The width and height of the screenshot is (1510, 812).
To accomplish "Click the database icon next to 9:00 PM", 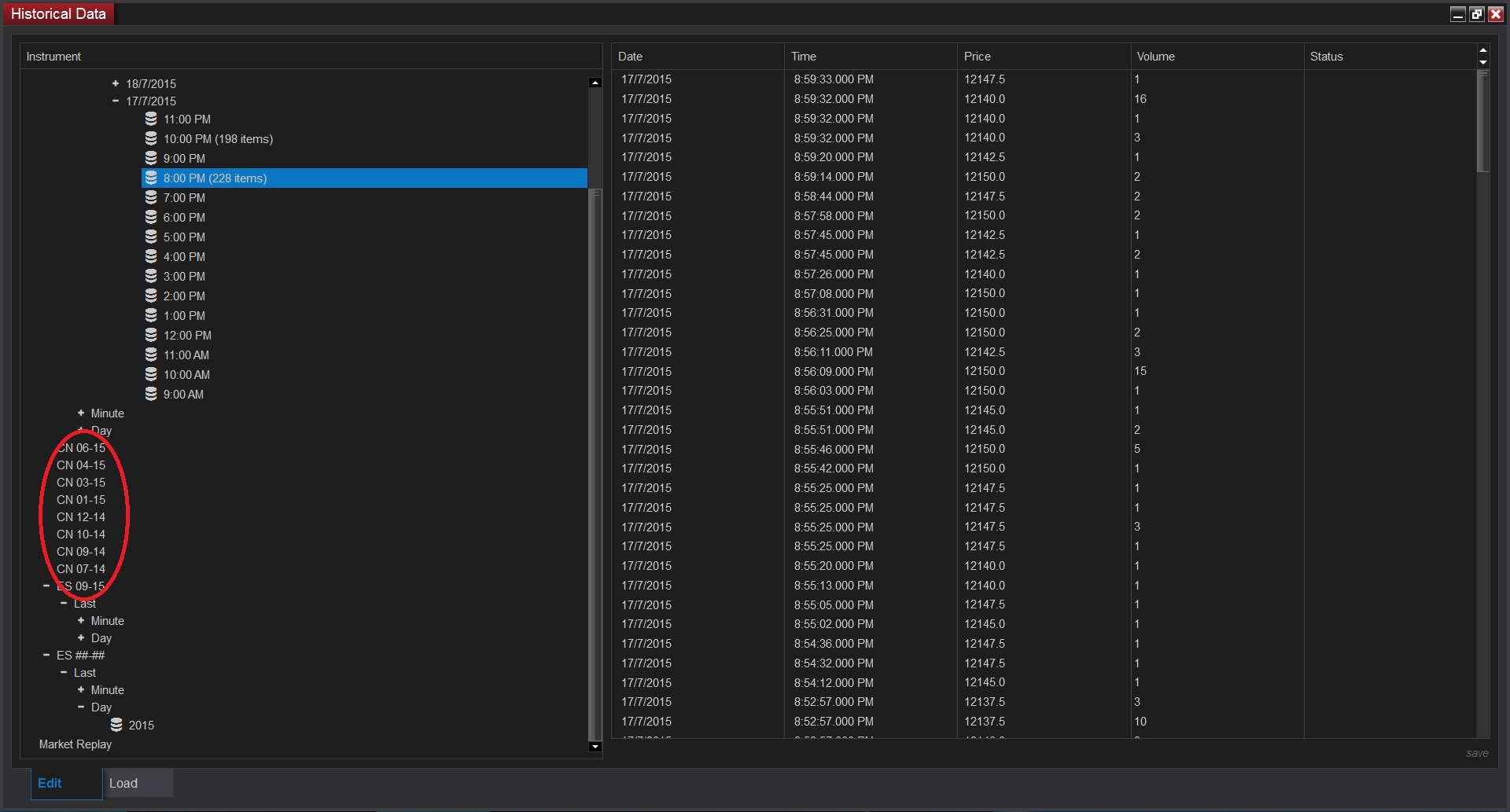I will [x=151, y=158].
